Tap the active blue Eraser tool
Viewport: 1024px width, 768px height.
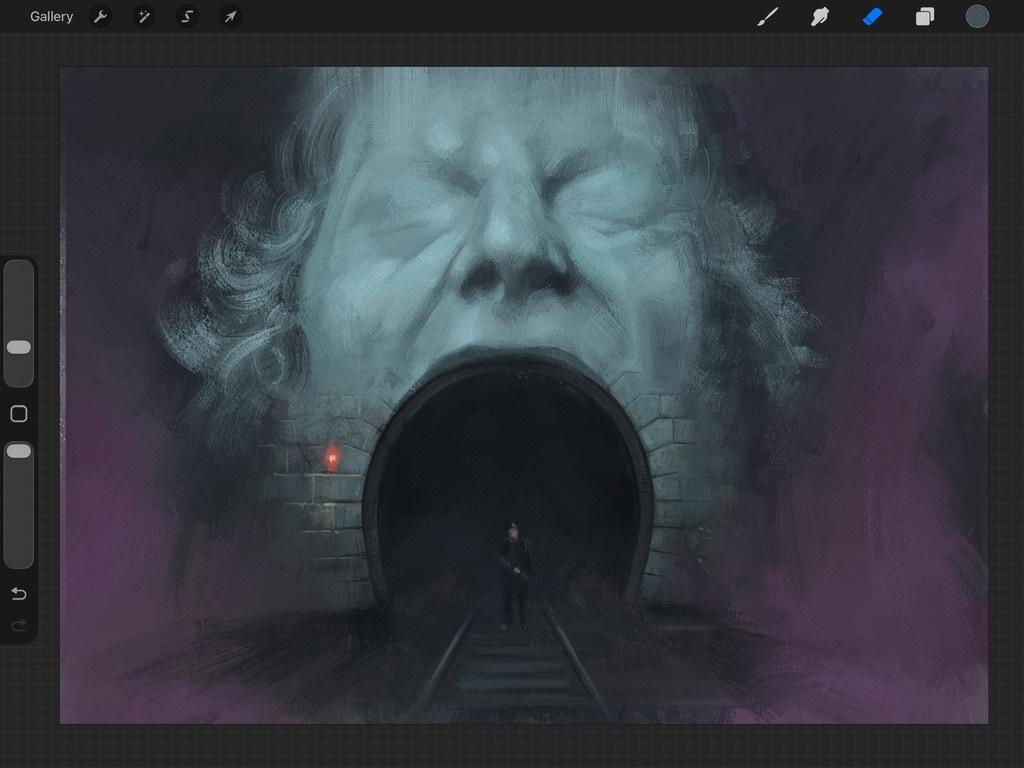(x=872, y=17)
